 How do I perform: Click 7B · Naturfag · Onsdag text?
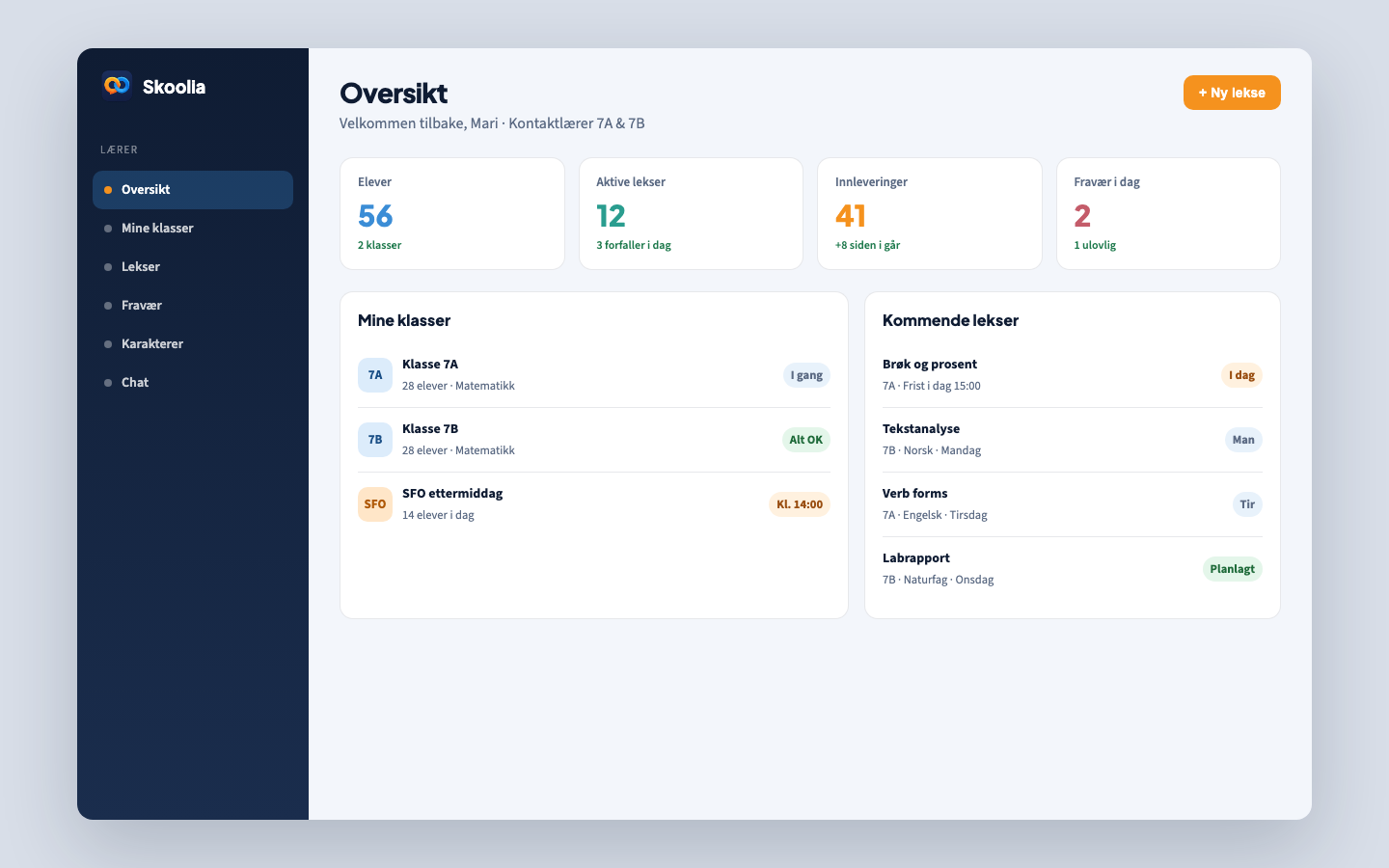tap(938, 580)
